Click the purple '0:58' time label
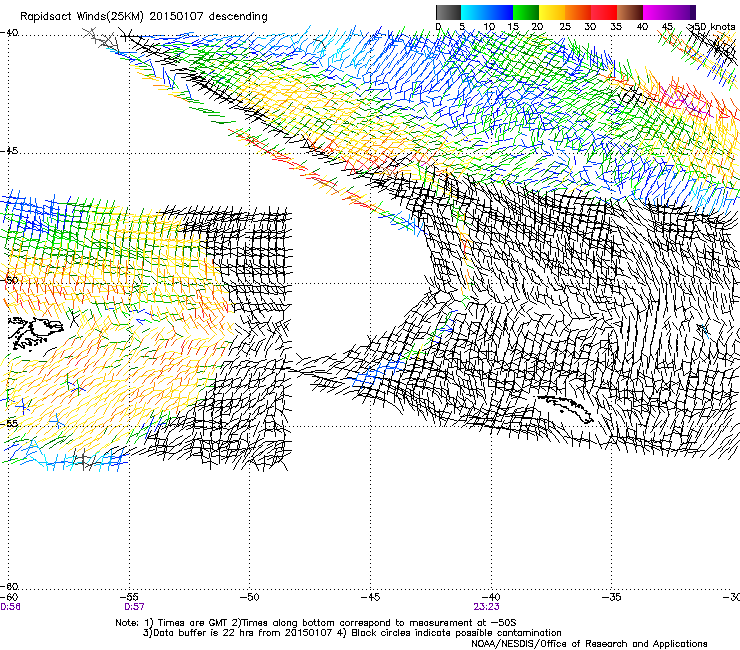Screen dimensions: 740x650 [x=10, y=607]
